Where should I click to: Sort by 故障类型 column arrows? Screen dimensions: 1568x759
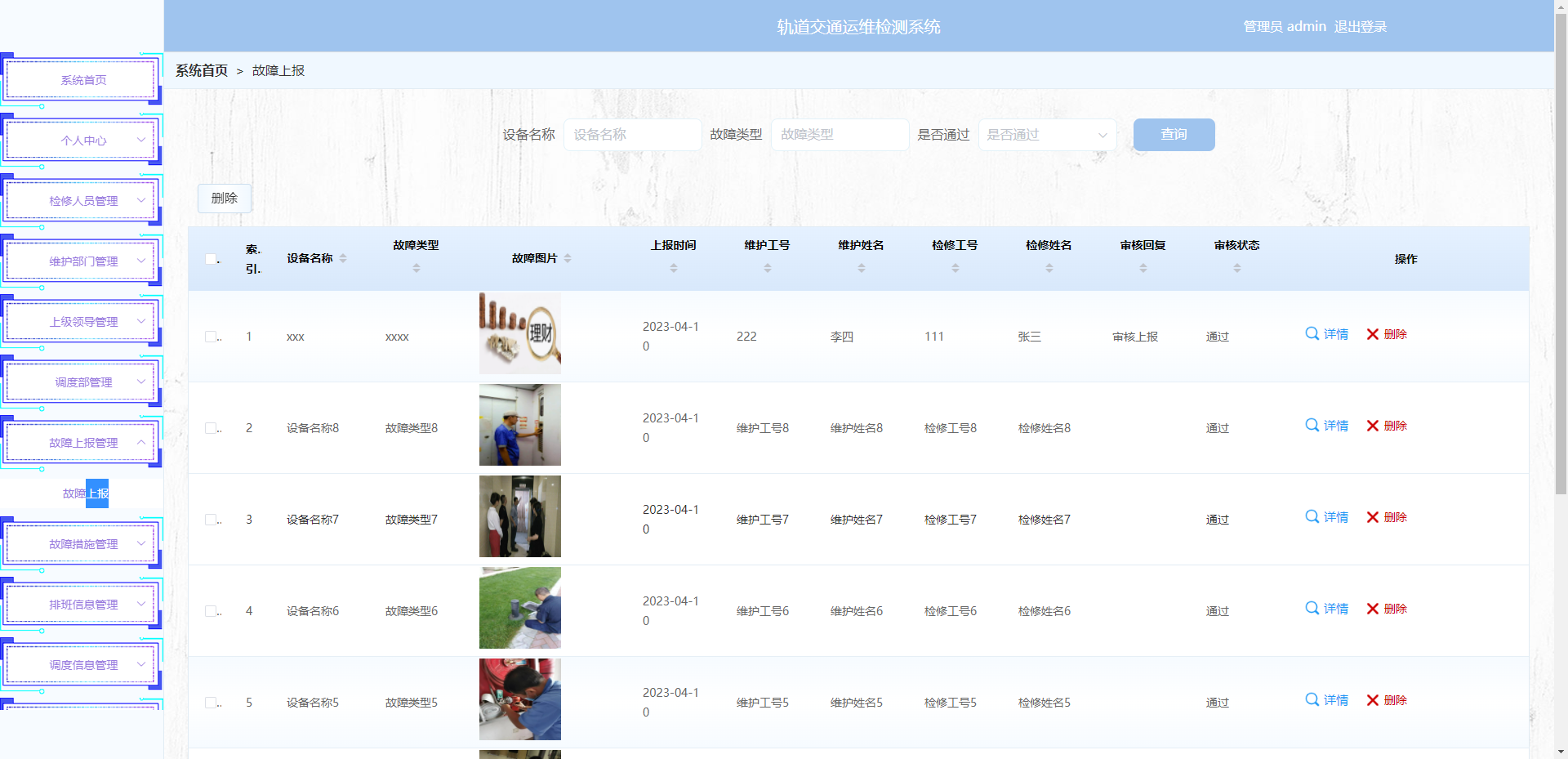pos(416,268)
